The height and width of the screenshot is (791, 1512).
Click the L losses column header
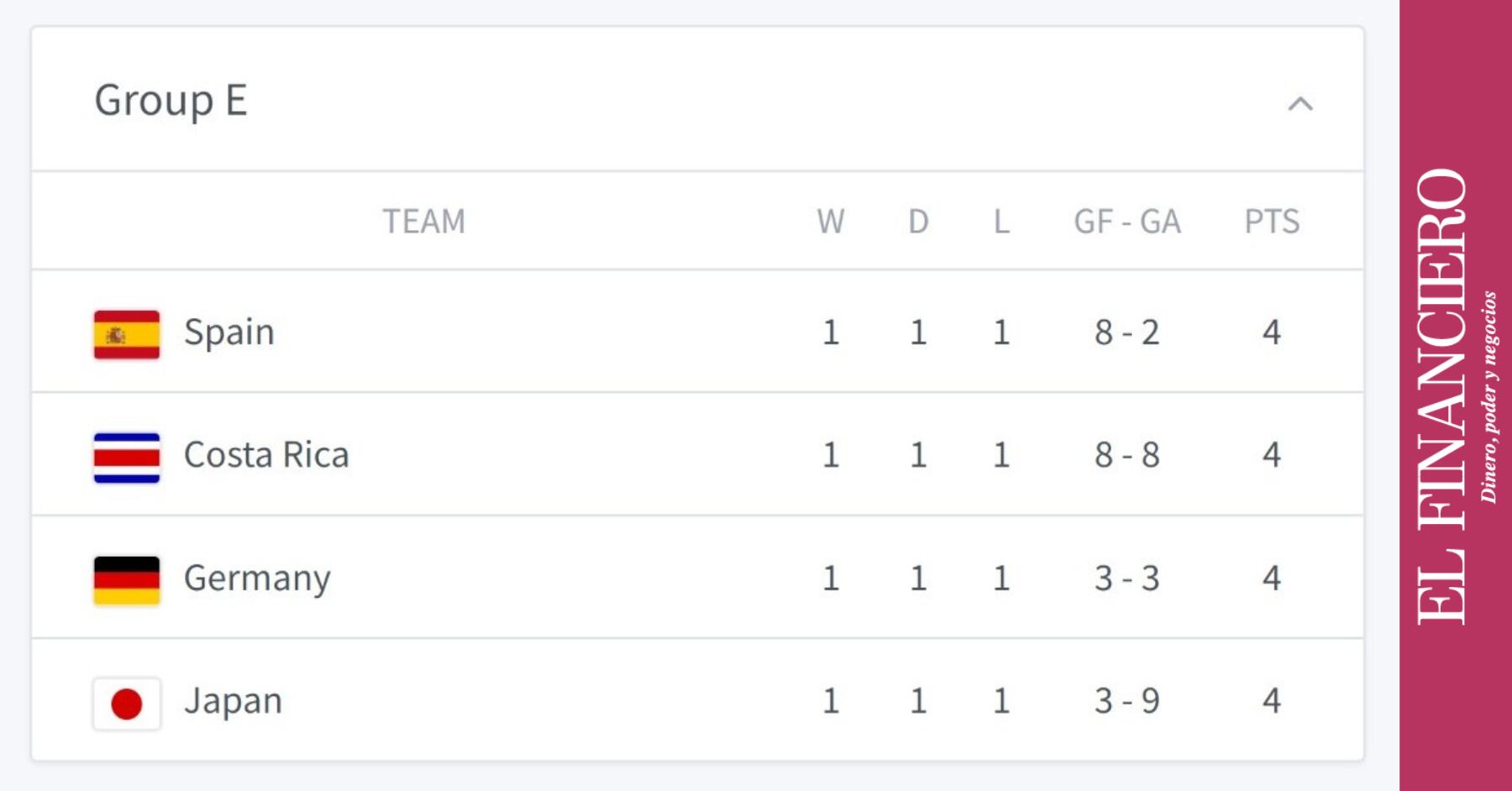pyautogui.click(x=1001, y=222)
